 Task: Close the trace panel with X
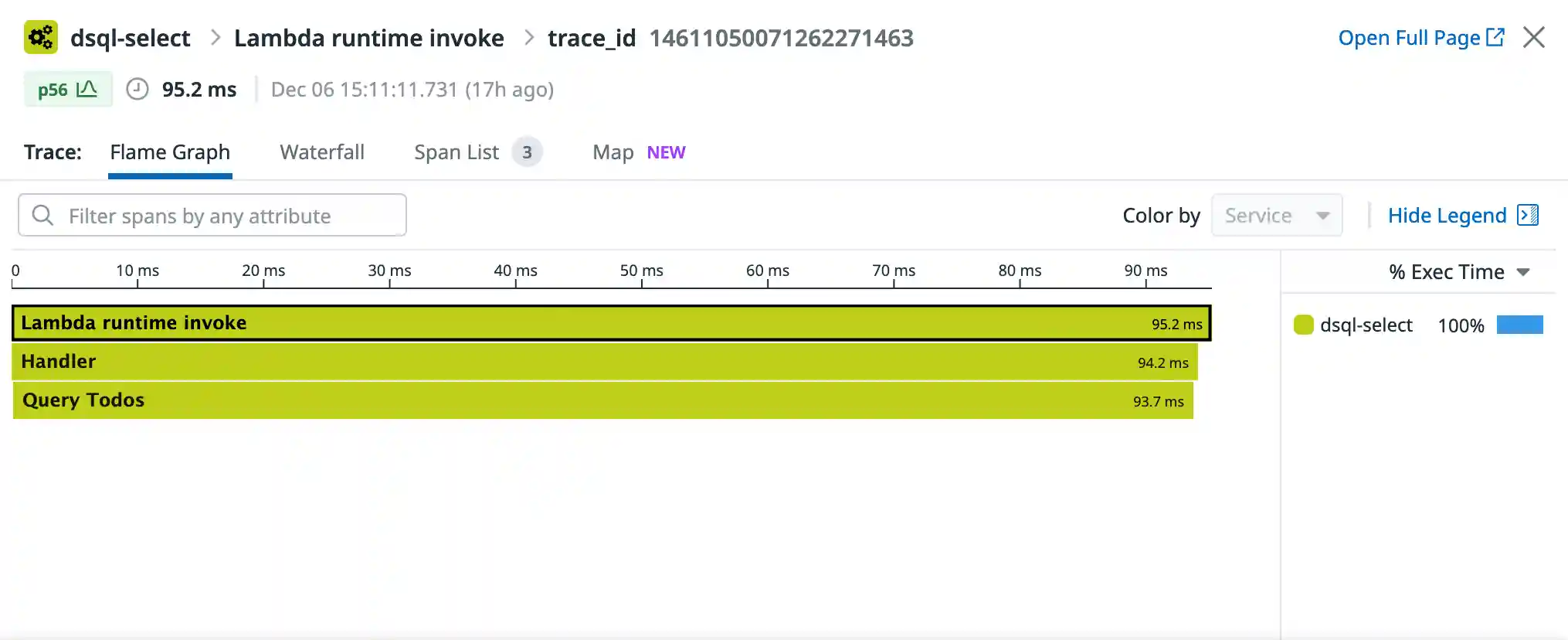tap(1533, 37)
